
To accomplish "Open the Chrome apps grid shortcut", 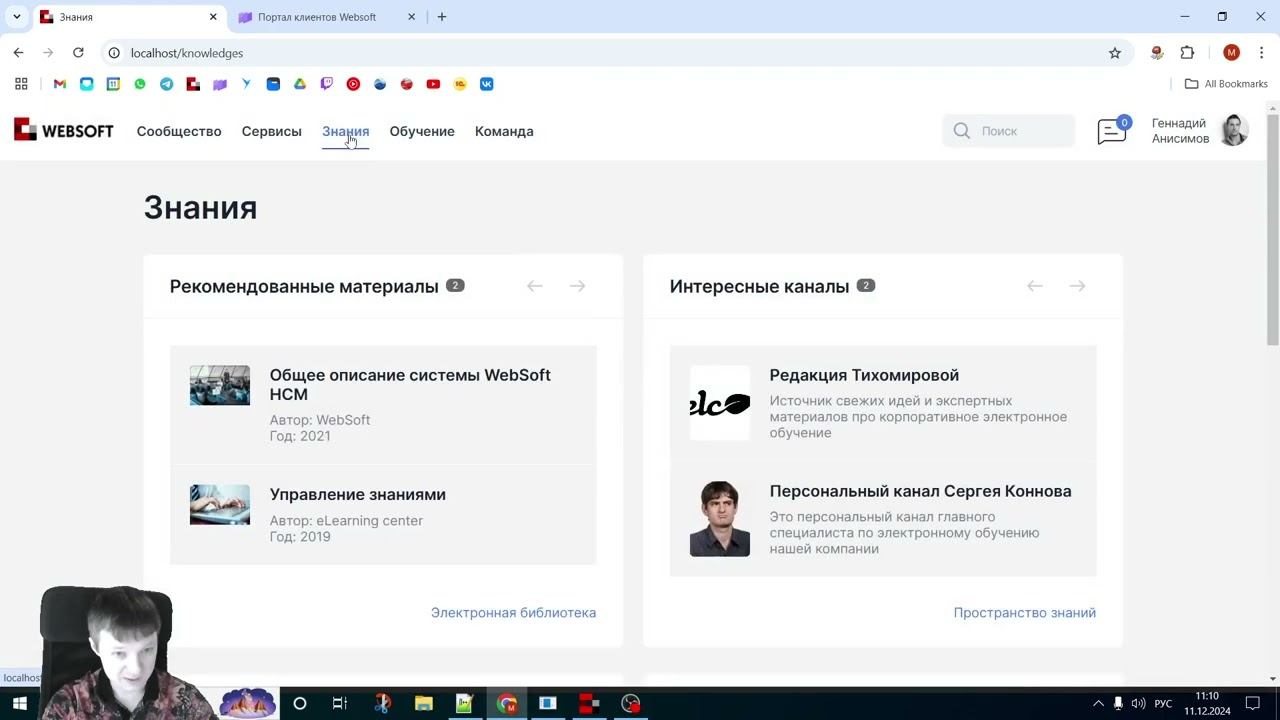I will pyautogui.click(x=21, y=84).
